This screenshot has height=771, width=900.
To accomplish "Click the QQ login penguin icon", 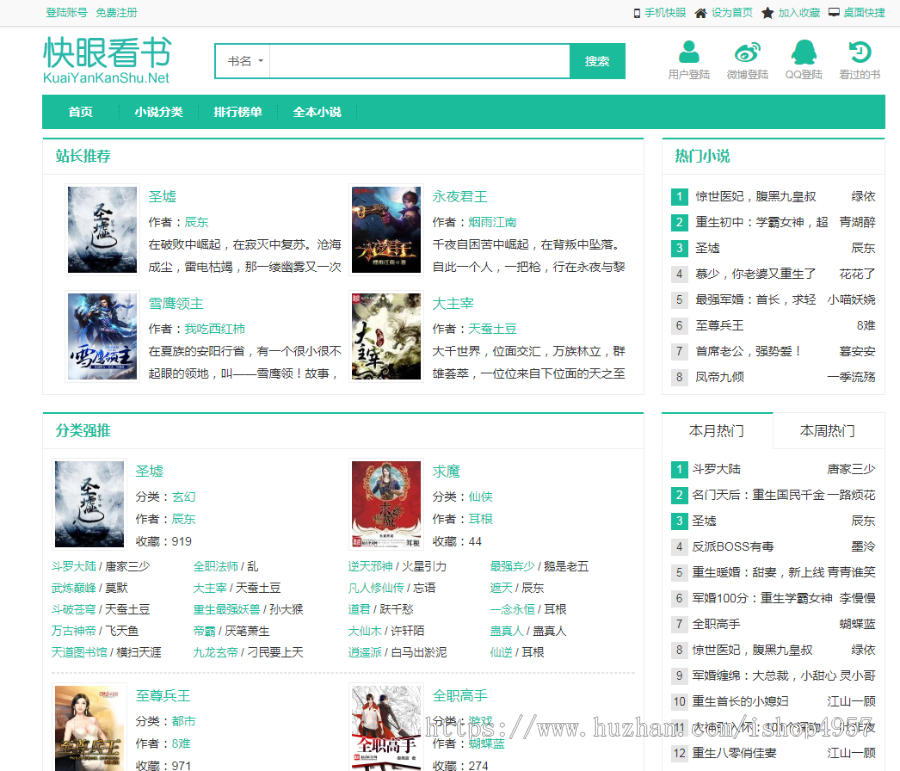I will pyautogui.click(x=804, y=52).
